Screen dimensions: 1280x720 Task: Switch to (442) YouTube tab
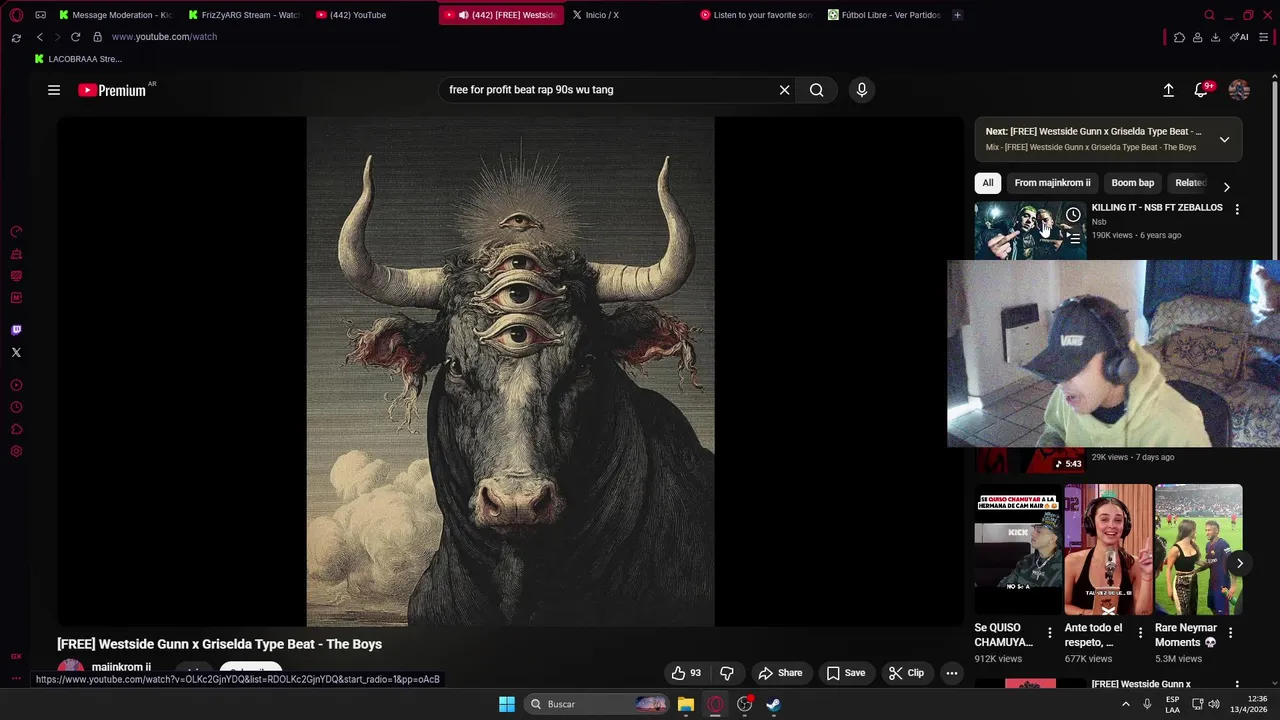coord(372,15)
